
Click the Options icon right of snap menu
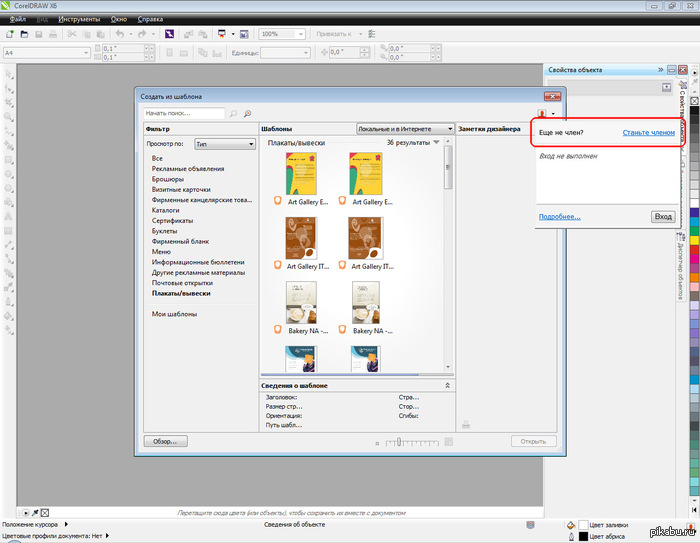[x=372, y=34]
